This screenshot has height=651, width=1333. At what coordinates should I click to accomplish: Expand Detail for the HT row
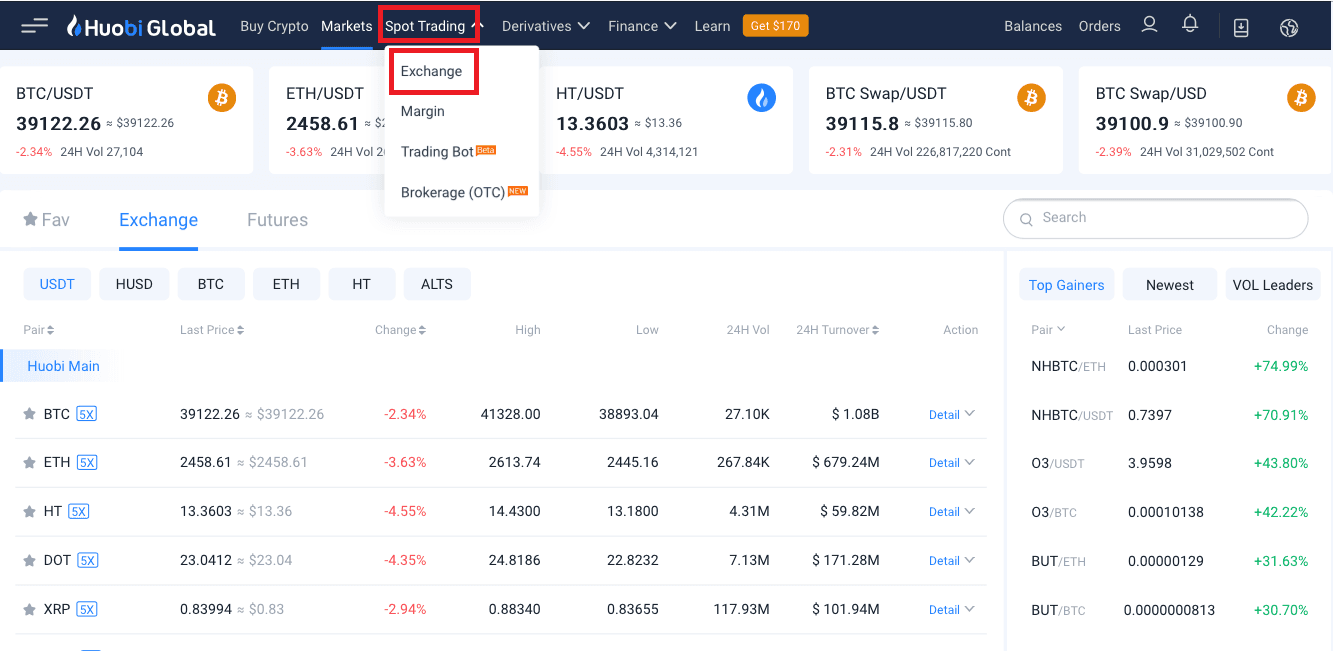tap(951, 512)
